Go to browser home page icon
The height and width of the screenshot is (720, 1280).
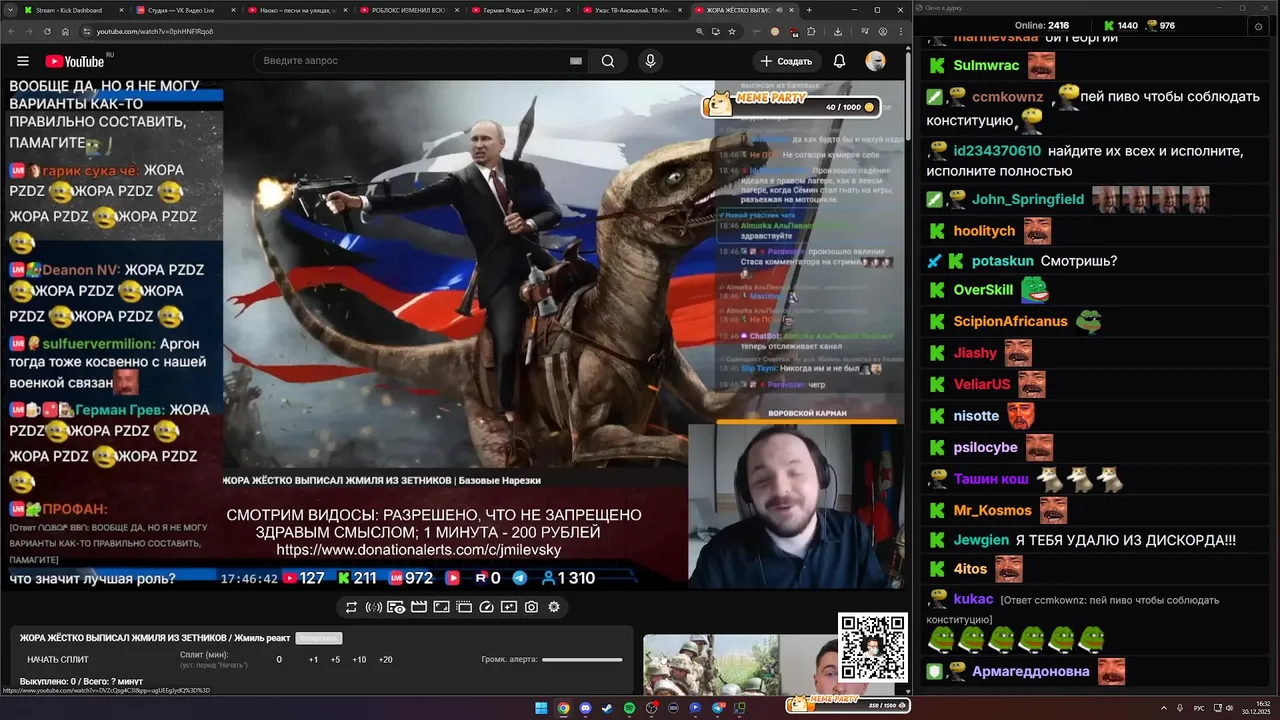[66, 31]
